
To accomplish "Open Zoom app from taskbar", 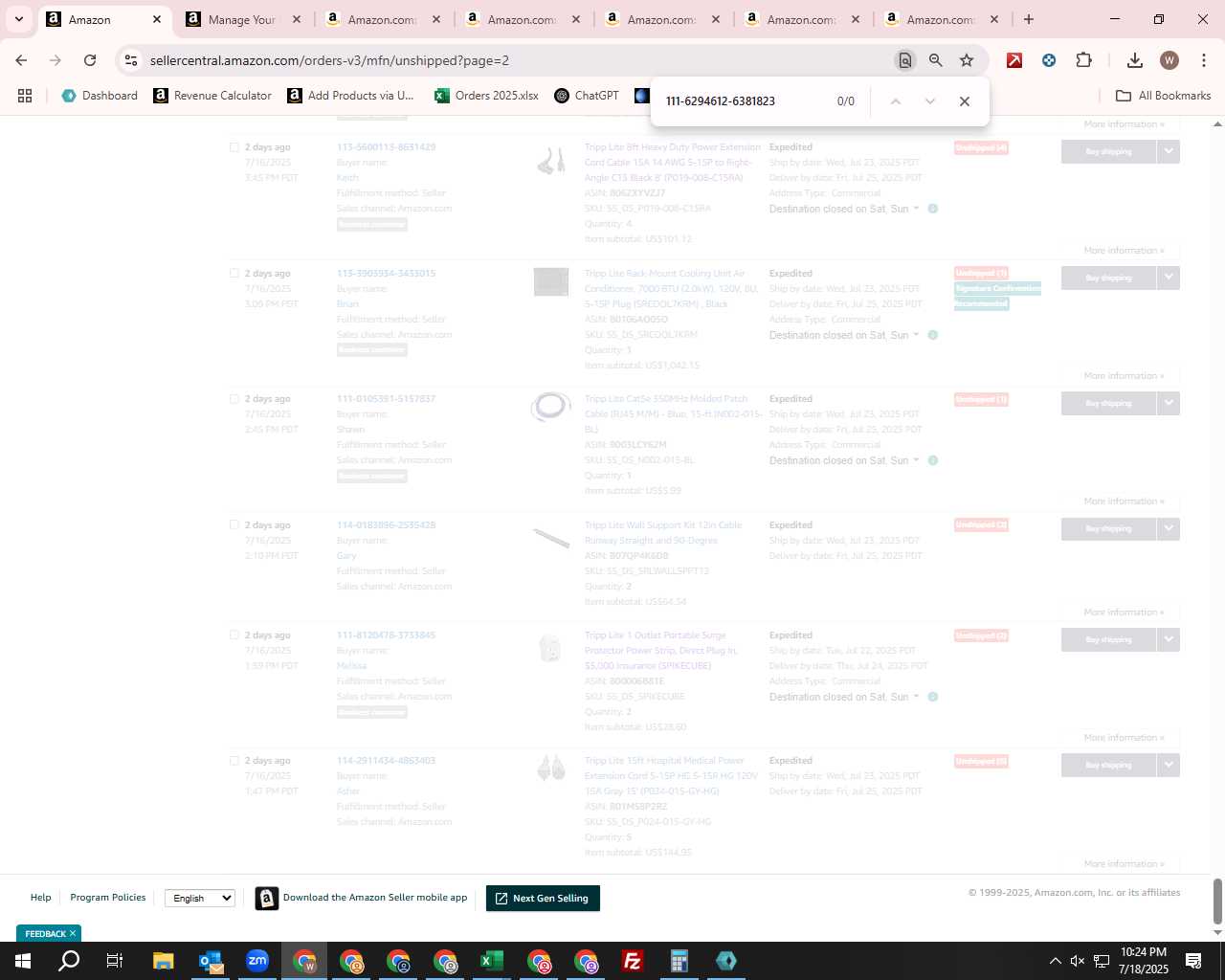I will click(x=257, y=961).
